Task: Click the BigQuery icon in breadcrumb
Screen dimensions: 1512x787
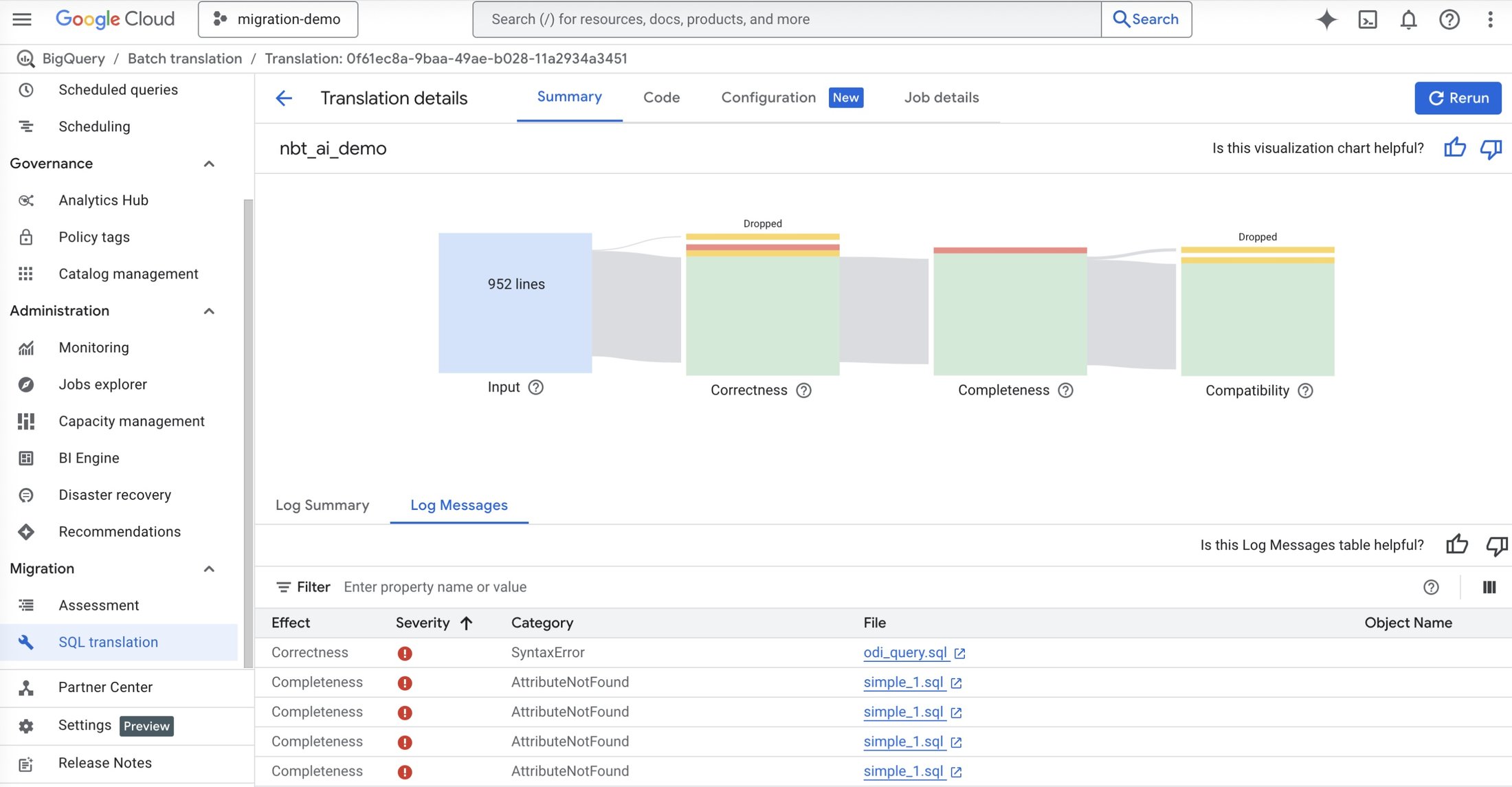Action: pyautogui.click(x=25, y=58)
